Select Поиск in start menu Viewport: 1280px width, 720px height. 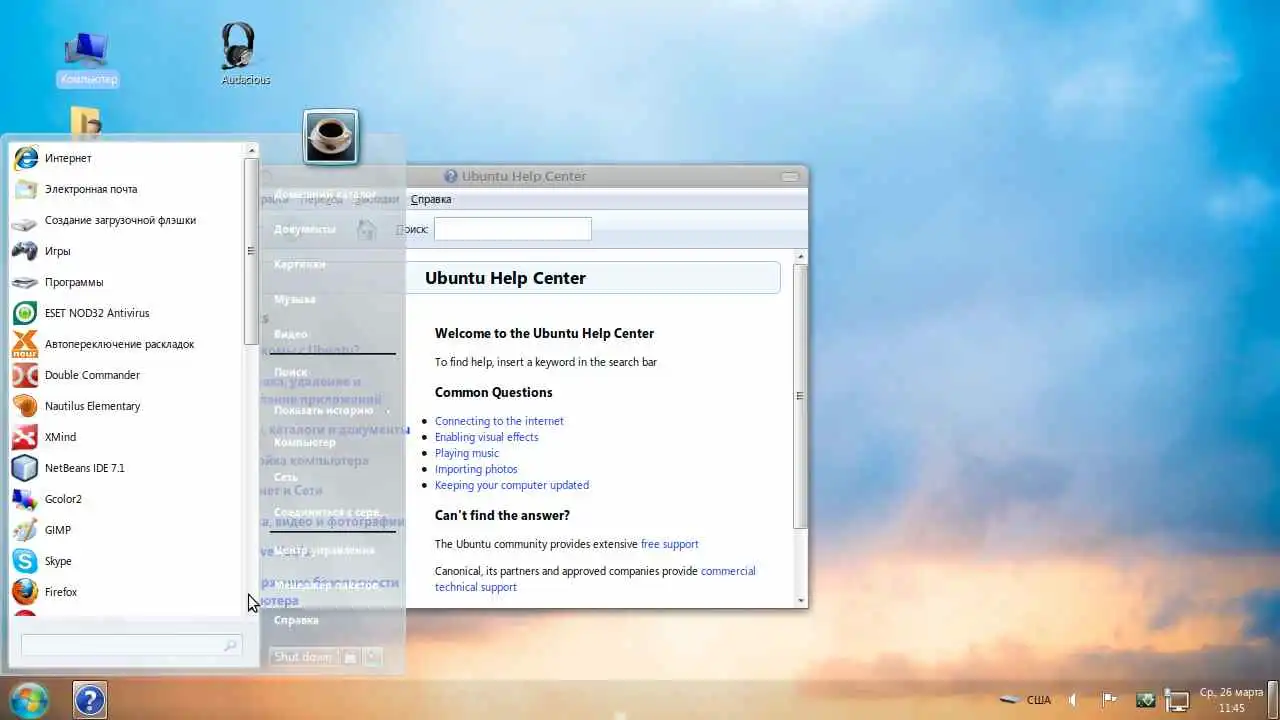coord(291,372)
